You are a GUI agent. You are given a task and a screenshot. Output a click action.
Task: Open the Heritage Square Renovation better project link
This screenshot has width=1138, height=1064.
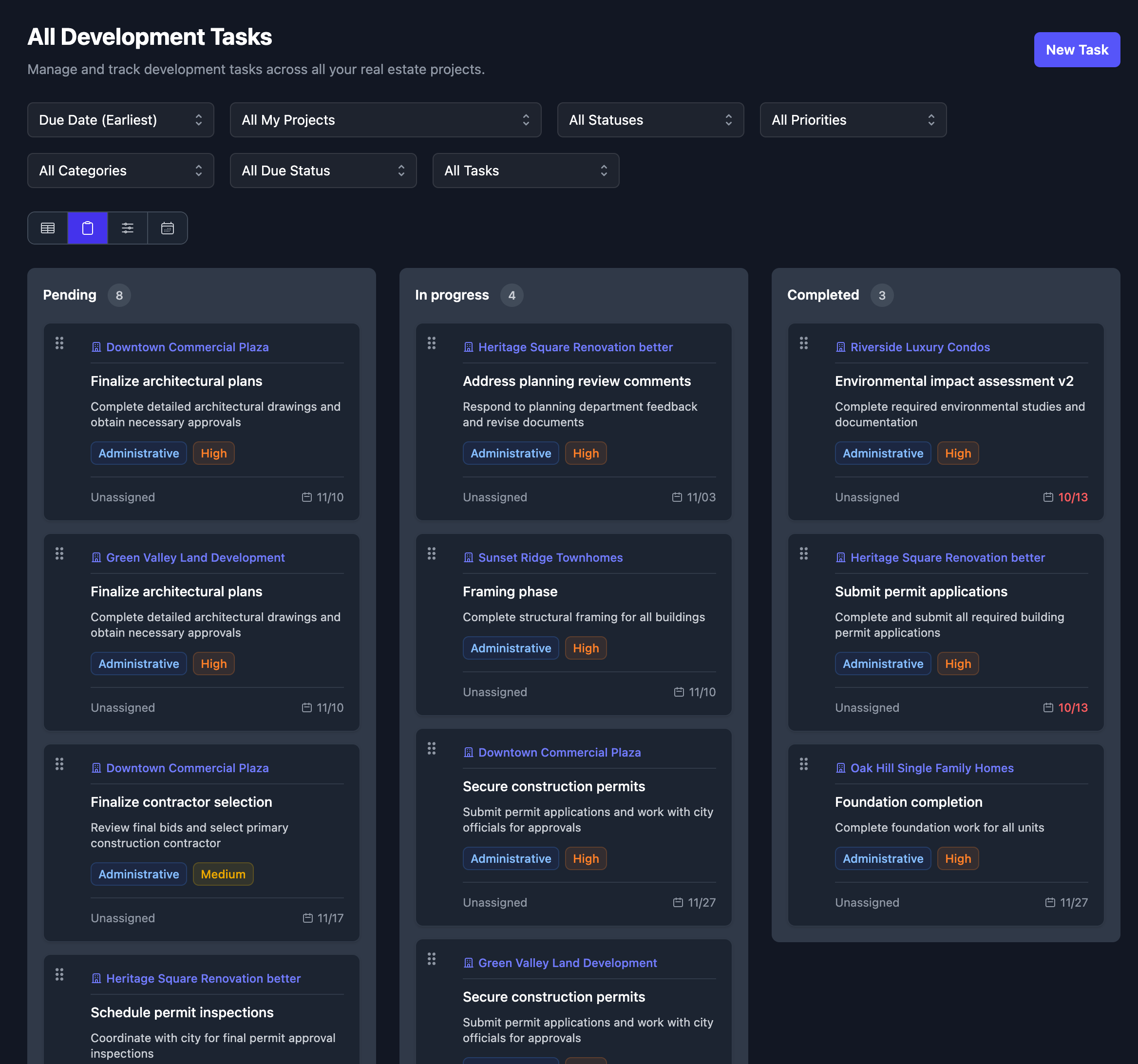575,347
